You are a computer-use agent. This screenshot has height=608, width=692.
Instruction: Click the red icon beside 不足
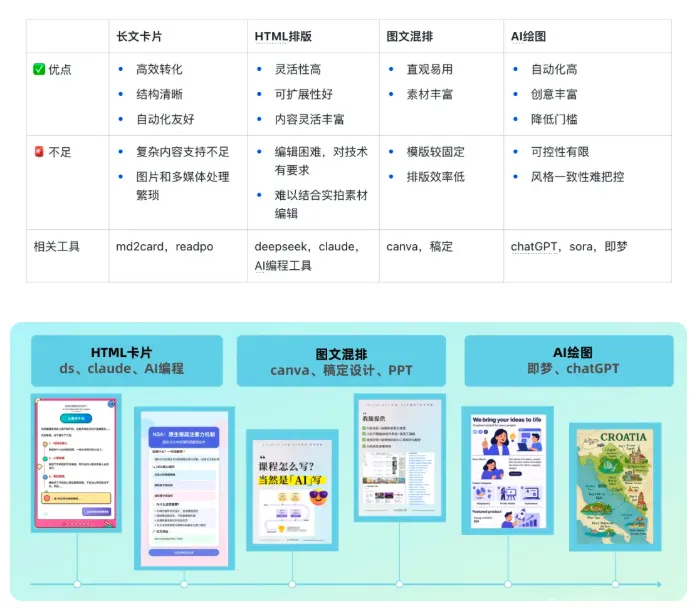coord(39,152)
